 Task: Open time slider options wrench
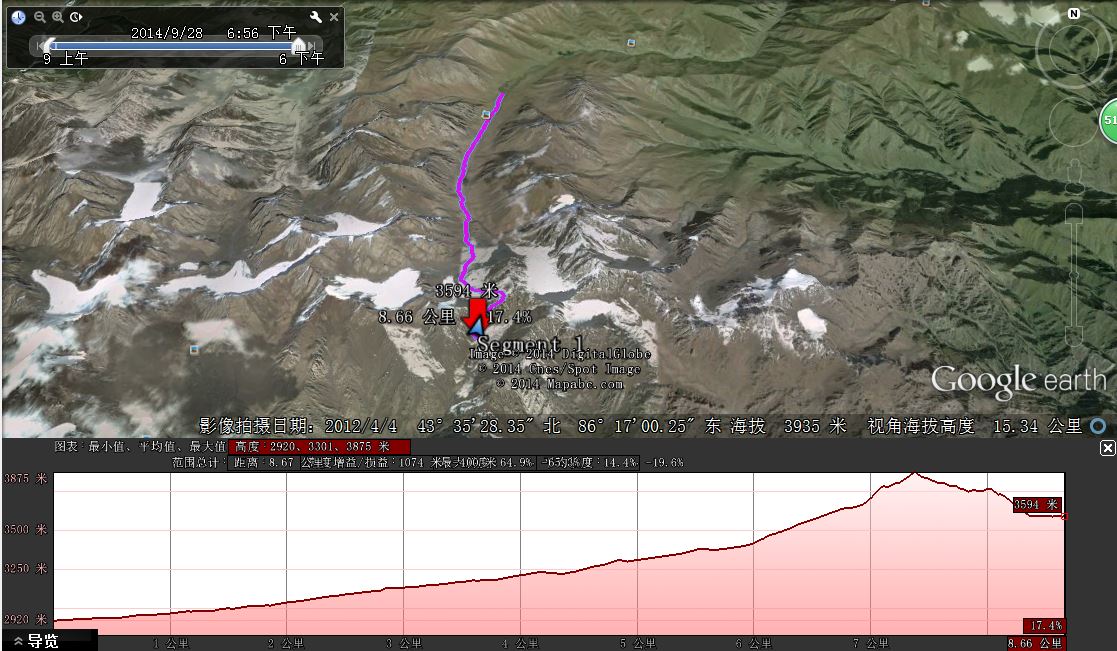tap(315, 17)
